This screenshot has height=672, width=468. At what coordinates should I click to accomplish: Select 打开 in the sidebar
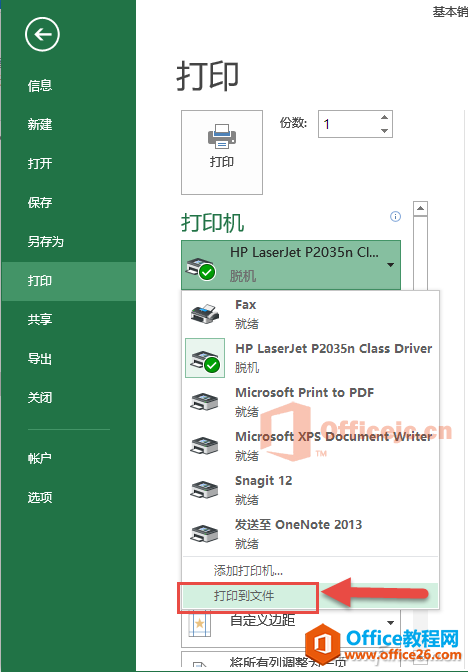pyautogui.click(x=40, y=164)
